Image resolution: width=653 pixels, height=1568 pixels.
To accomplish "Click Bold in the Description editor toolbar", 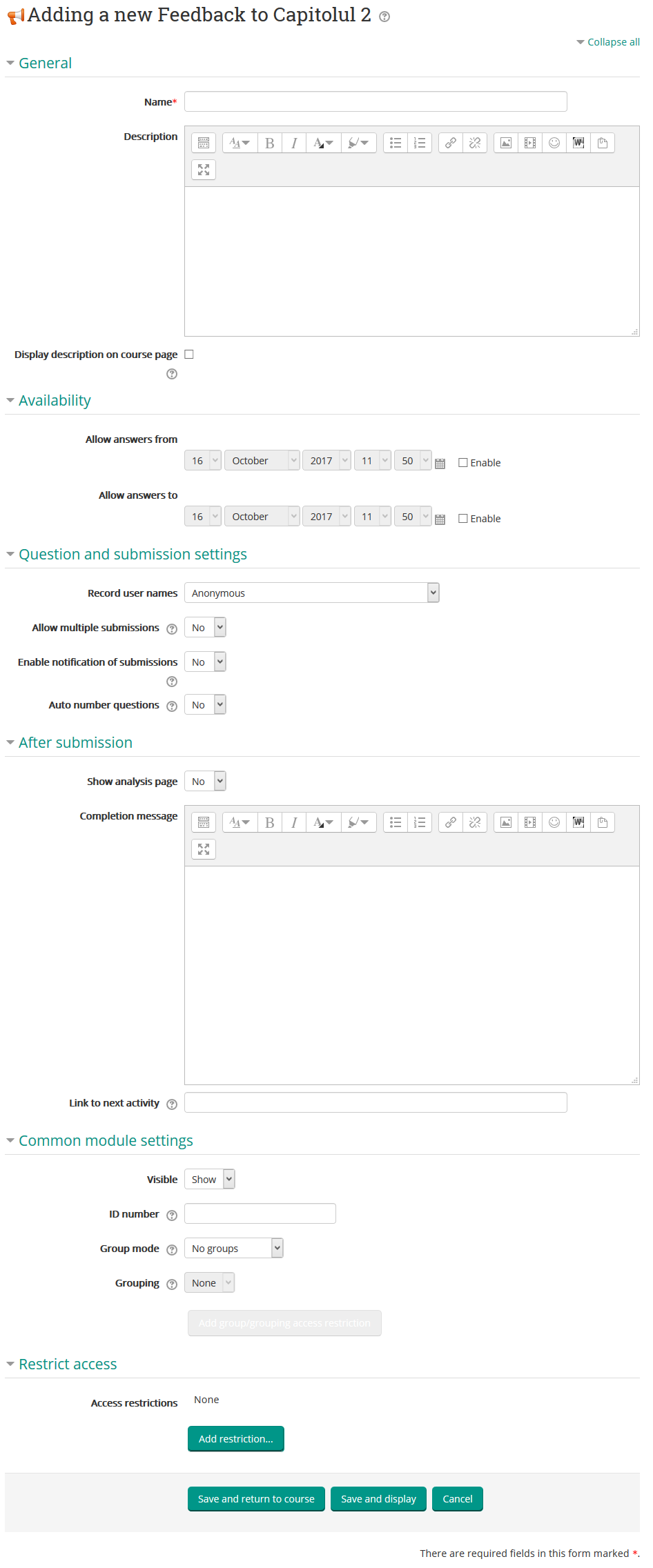I will click(x=270, y=143).
